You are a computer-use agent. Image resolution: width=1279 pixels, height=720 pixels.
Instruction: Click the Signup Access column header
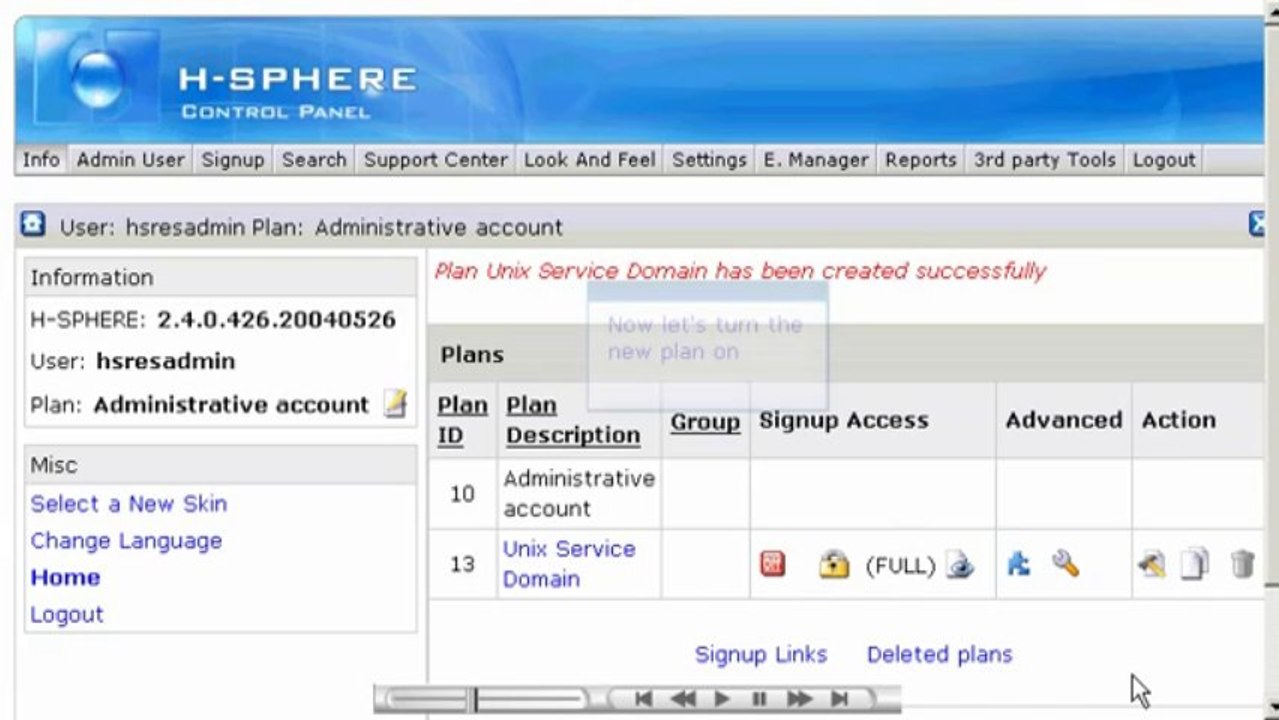pos(844,420)
